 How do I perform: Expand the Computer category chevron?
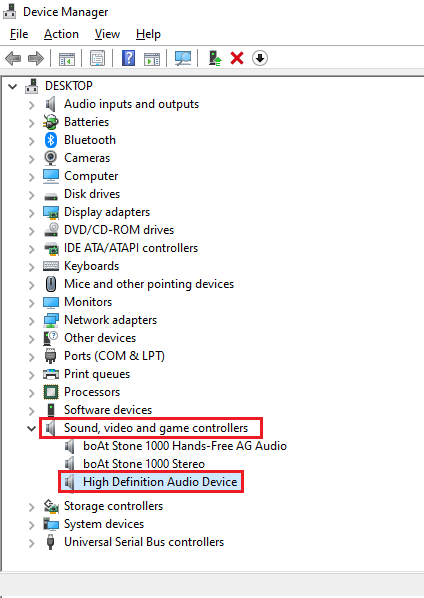[32, 177]
